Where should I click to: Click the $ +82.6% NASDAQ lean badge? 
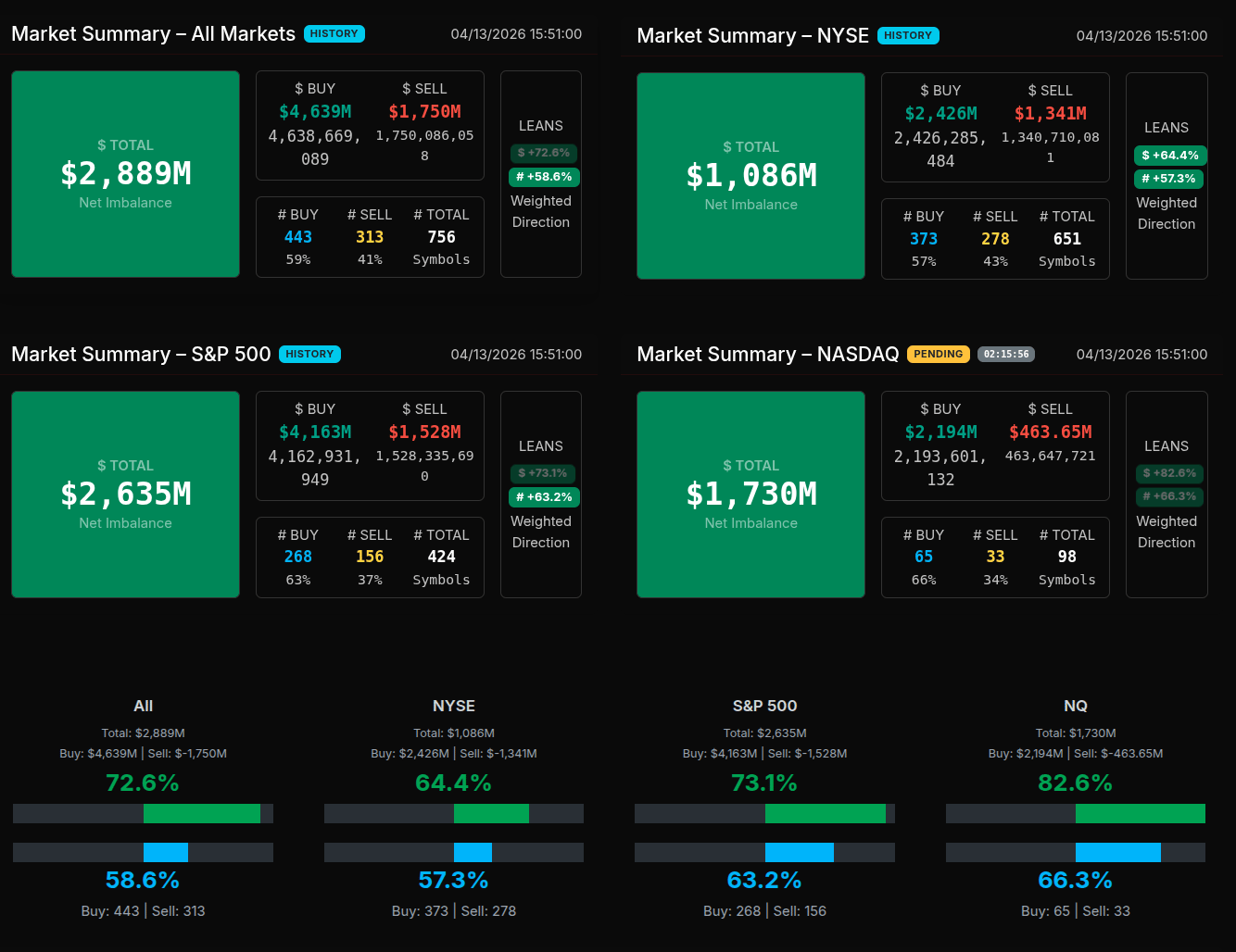pos(1169,473)
